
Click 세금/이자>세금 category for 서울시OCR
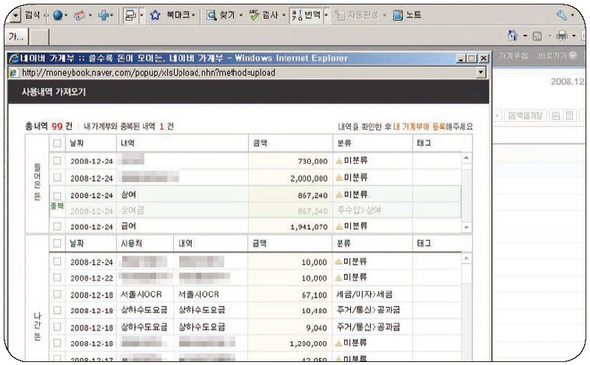(x=364, y=294)
